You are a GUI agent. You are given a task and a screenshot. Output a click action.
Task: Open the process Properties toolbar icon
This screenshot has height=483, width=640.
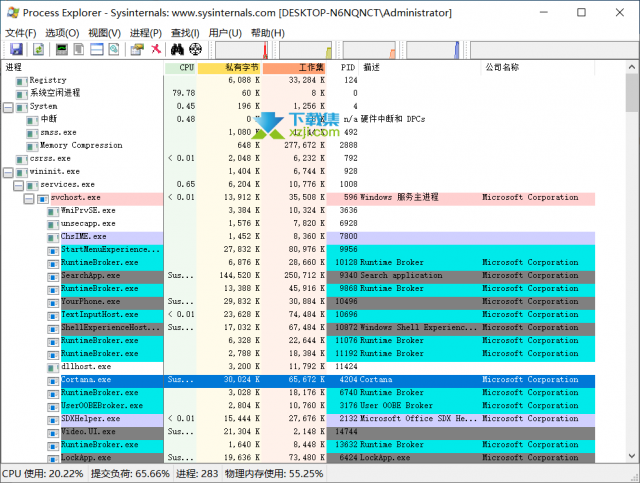click(x=137, y=49)
